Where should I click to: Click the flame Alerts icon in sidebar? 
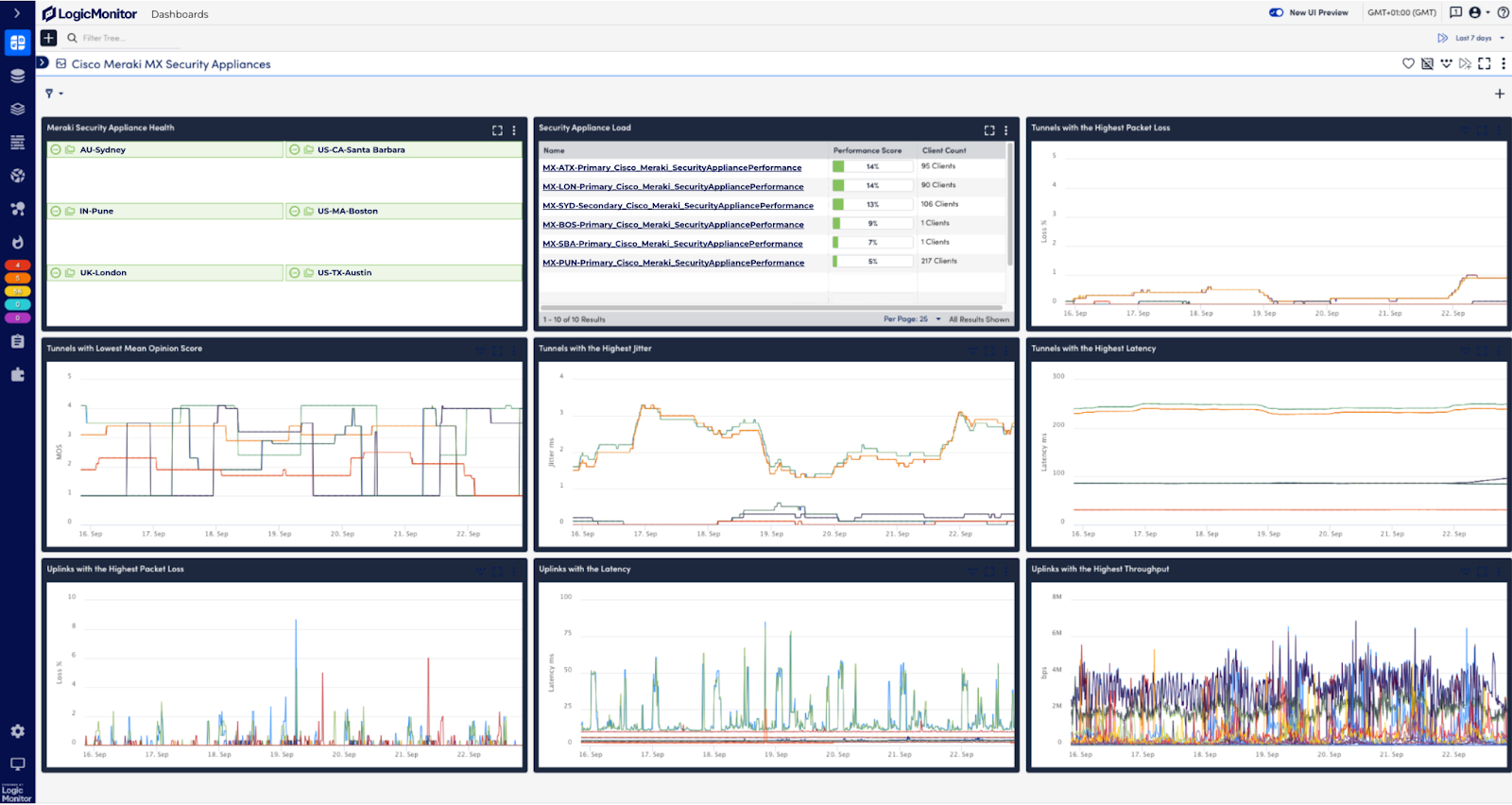(17, 242)
